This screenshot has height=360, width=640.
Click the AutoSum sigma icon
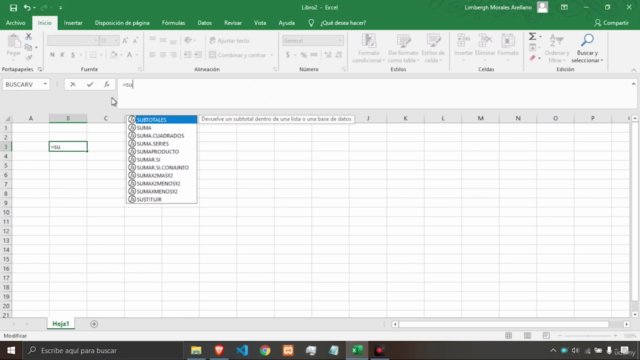coord(533,37)
